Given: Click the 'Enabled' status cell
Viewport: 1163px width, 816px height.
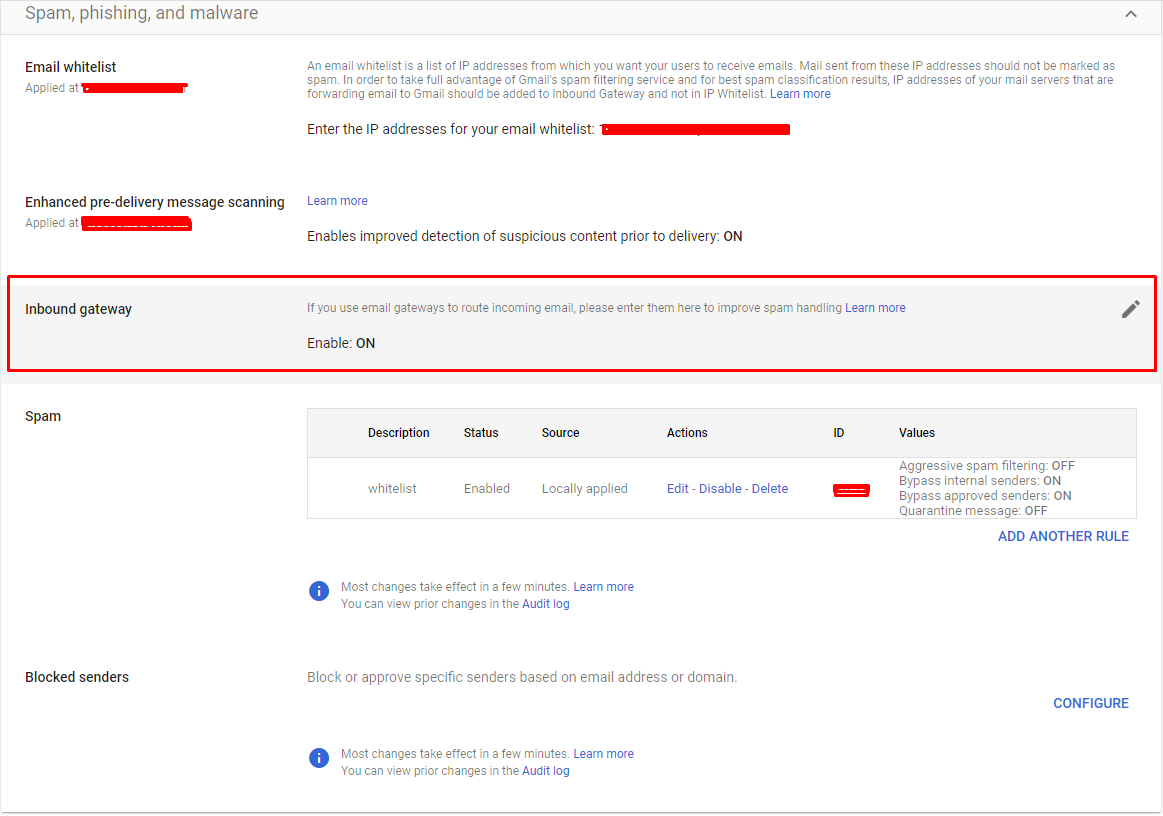Looking at the screenshot, I should coord(487,489).
